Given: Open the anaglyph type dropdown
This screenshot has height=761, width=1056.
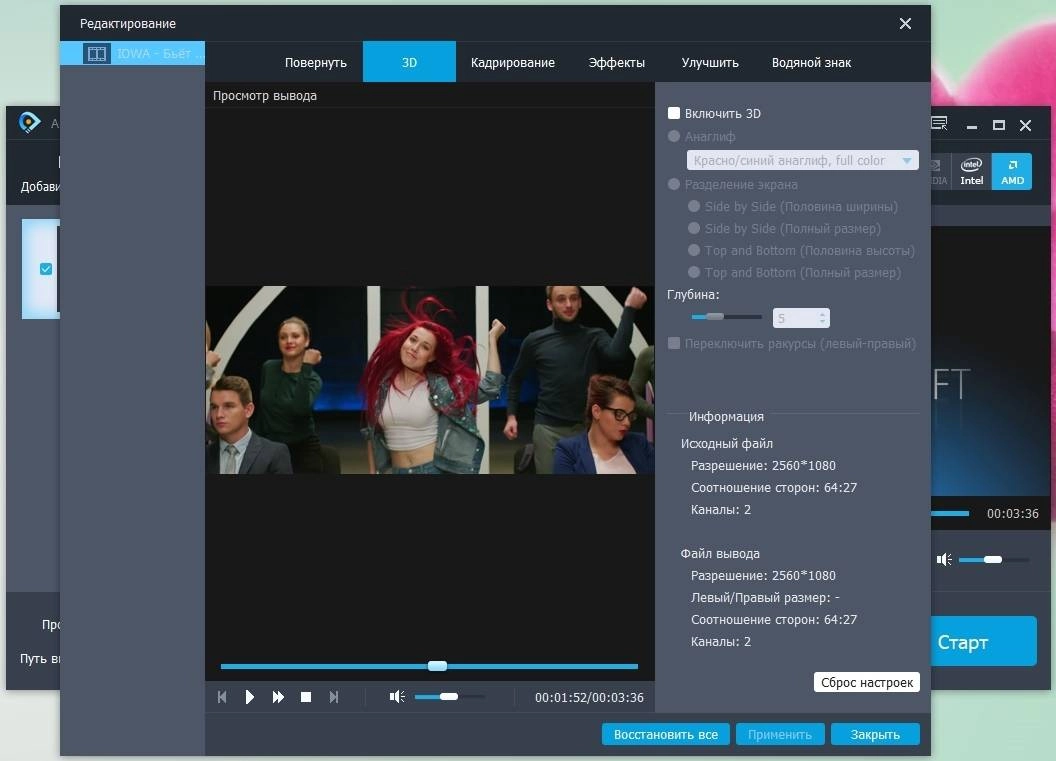Looking at the screenshot, I should (802, 160).
